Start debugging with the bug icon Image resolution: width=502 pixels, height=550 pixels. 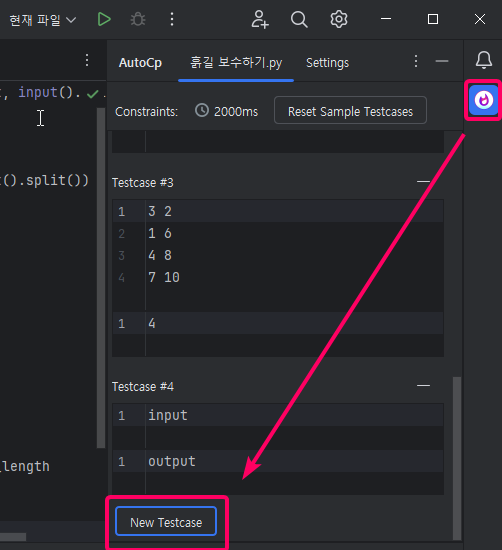coord(138,19)
